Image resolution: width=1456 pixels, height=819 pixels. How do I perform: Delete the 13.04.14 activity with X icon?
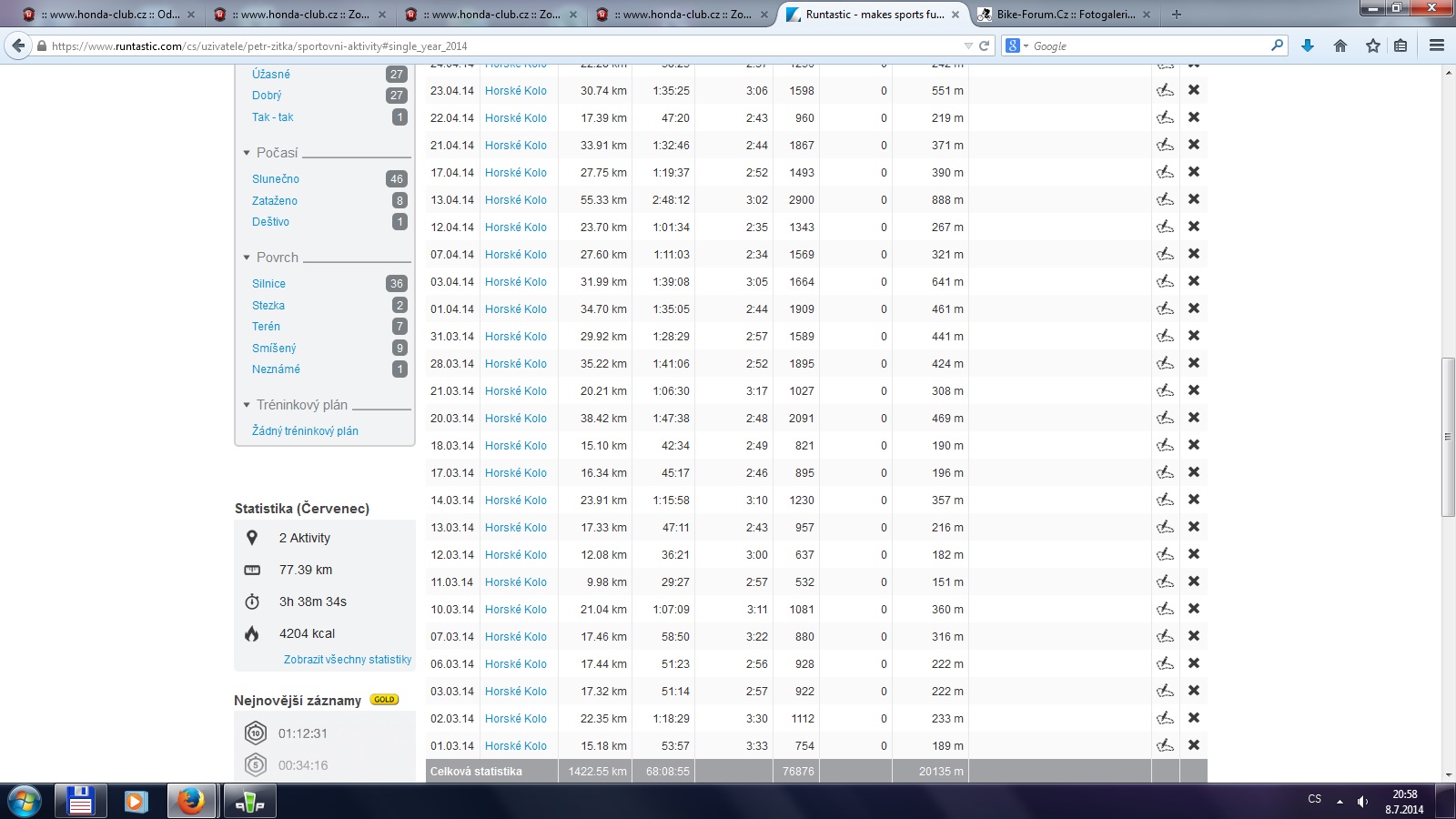1194,199
